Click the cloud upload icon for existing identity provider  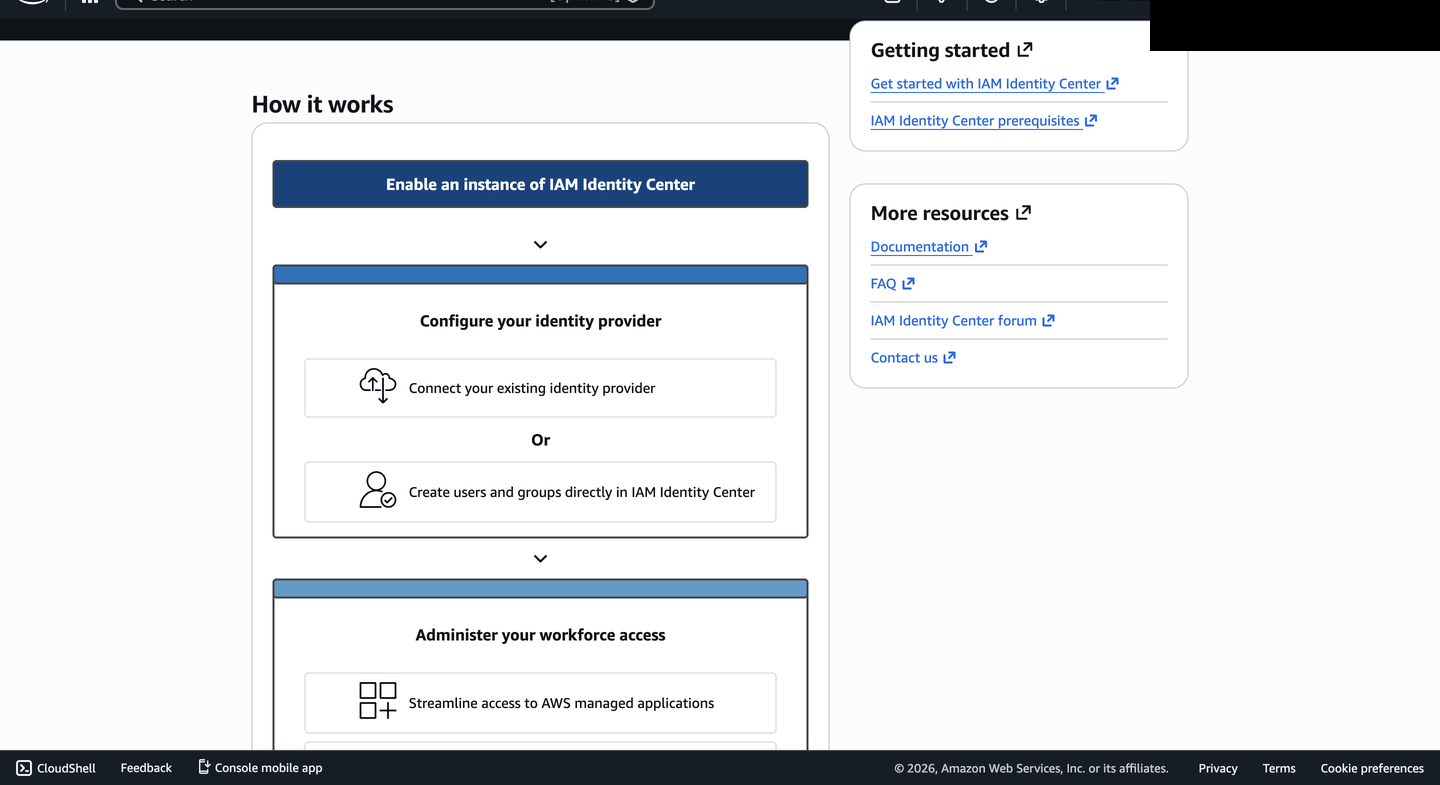point(378,386)
